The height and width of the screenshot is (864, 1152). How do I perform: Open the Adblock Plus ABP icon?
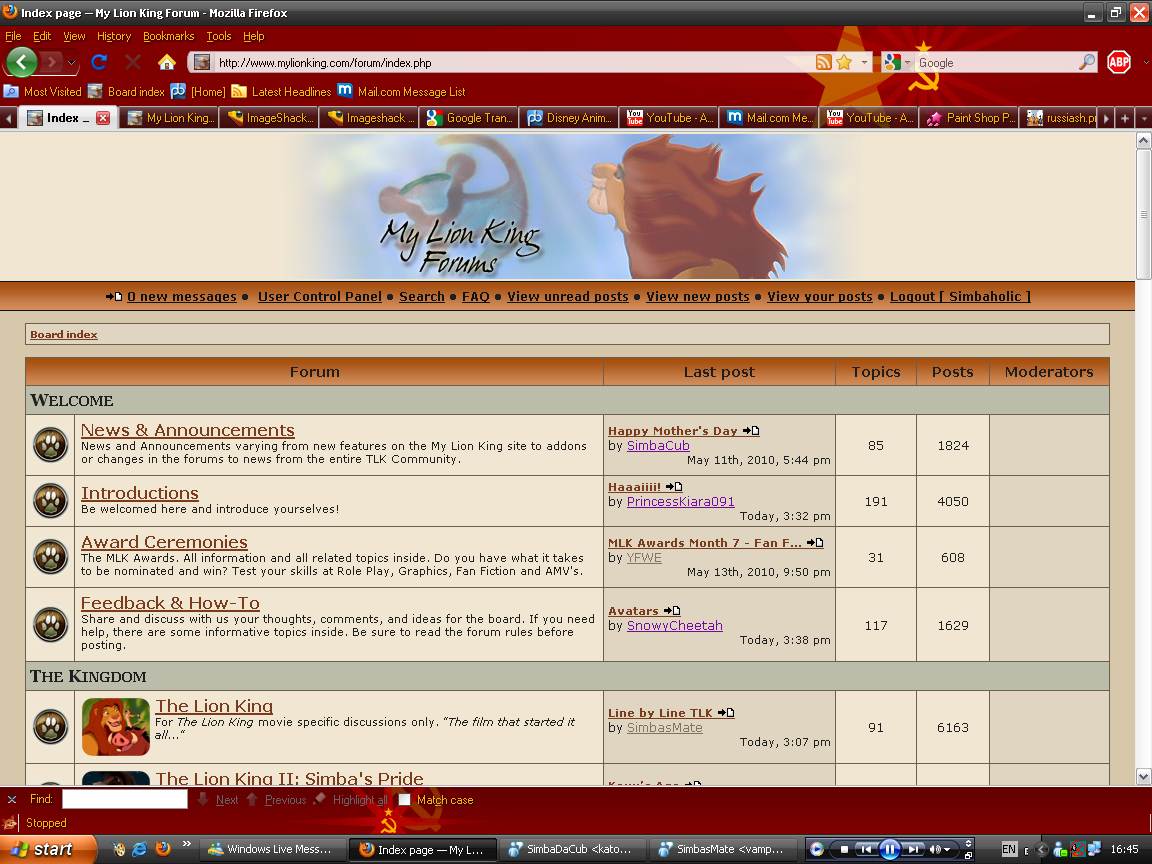(x=1118, y=62)
